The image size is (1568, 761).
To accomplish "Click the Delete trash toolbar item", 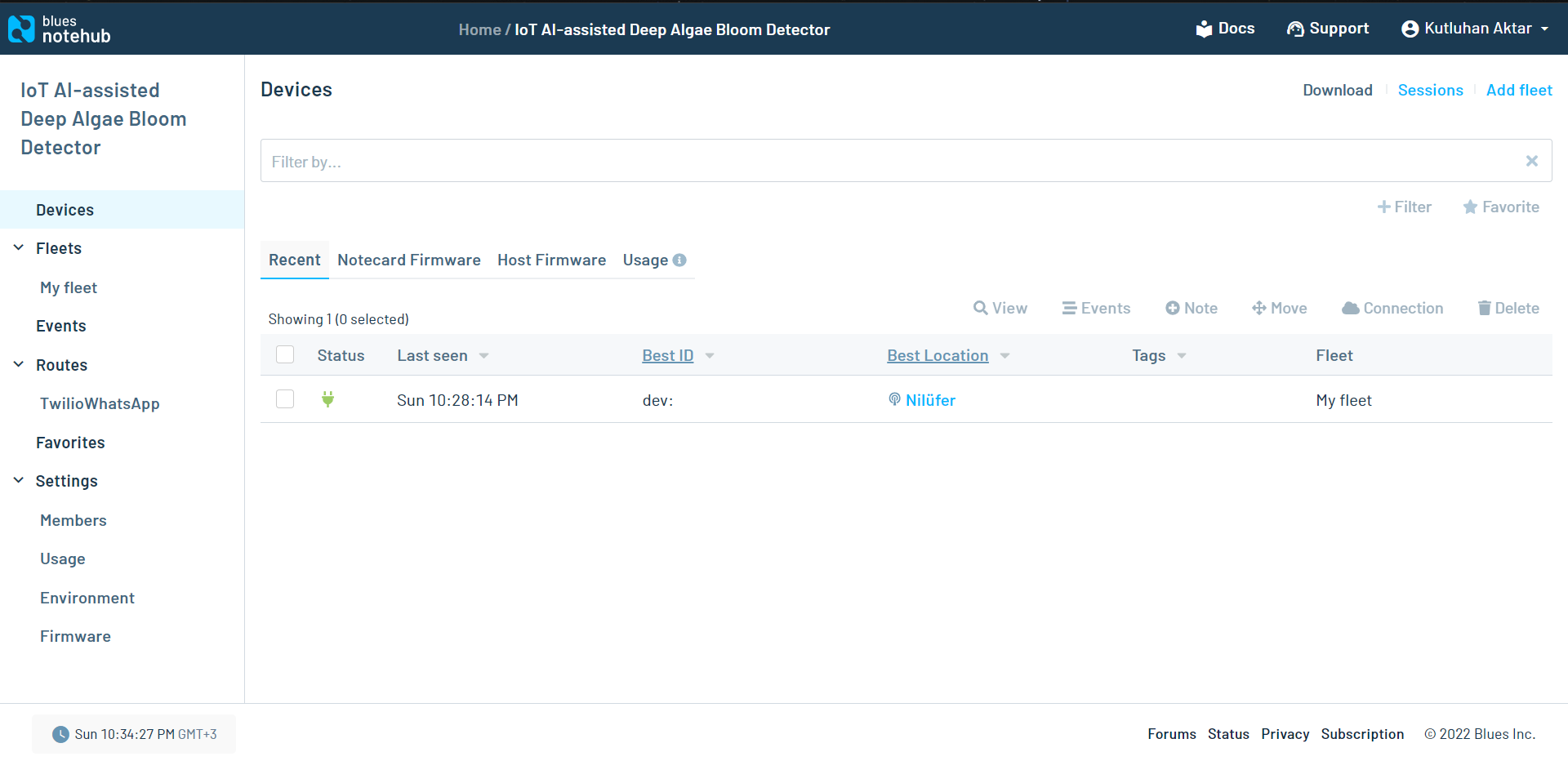I will 1508,308.
